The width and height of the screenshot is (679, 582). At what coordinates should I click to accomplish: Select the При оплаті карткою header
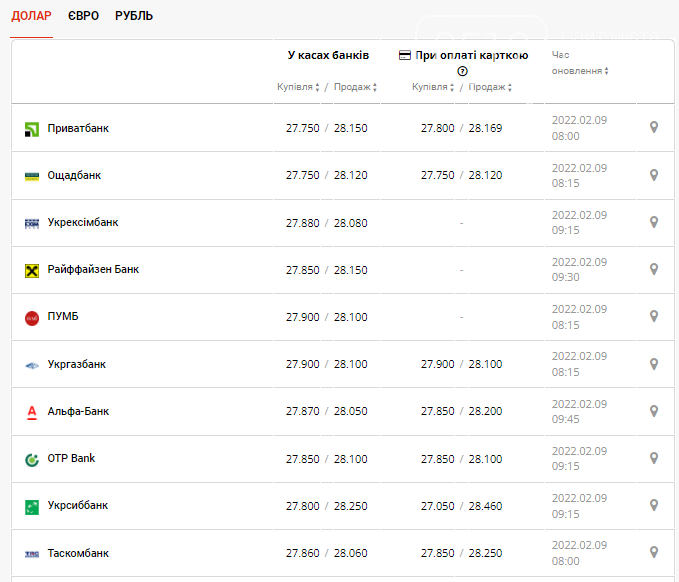(472, 55)
